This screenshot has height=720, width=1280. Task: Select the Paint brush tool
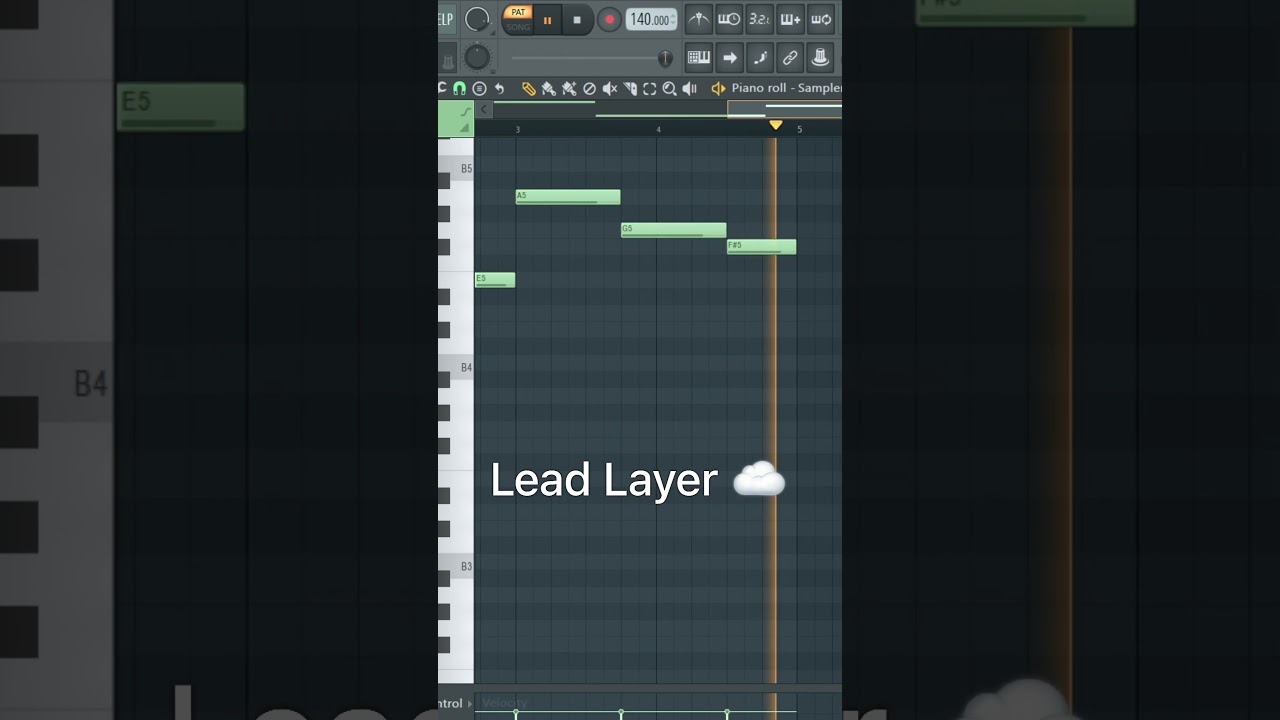(549, 88)
